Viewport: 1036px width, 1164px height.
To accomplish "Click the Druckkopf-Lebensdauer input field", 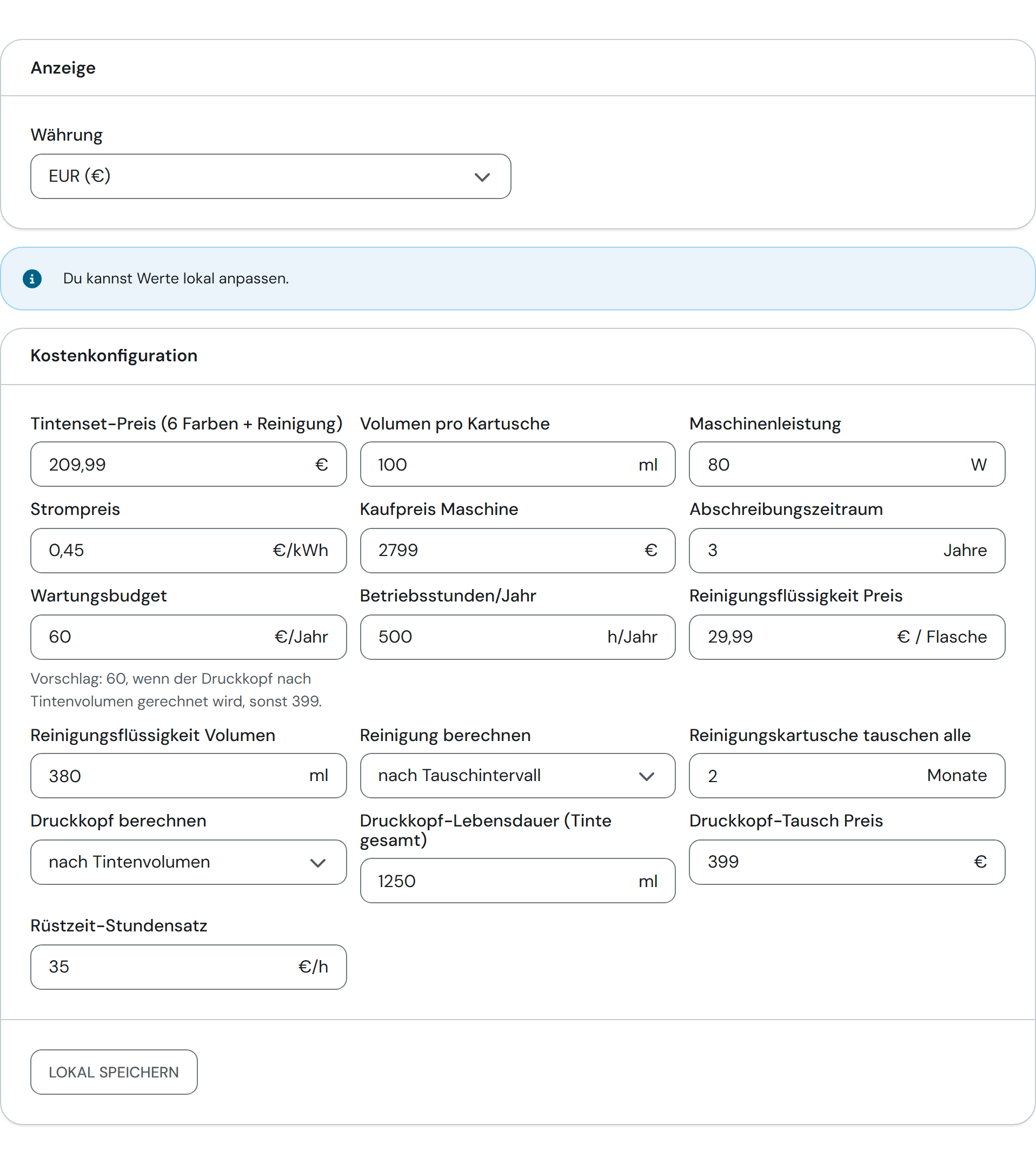I will [517, 881].
